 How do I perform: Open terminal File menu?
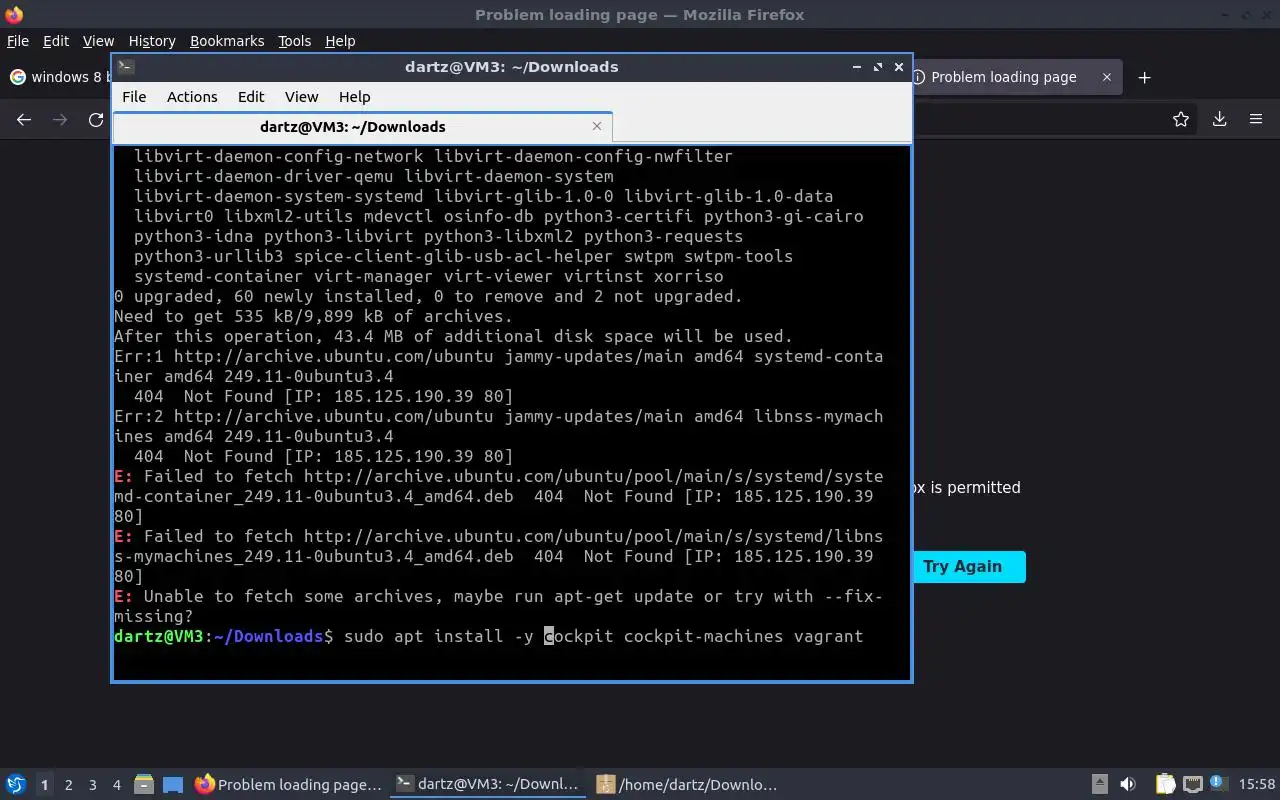(134, 97)
